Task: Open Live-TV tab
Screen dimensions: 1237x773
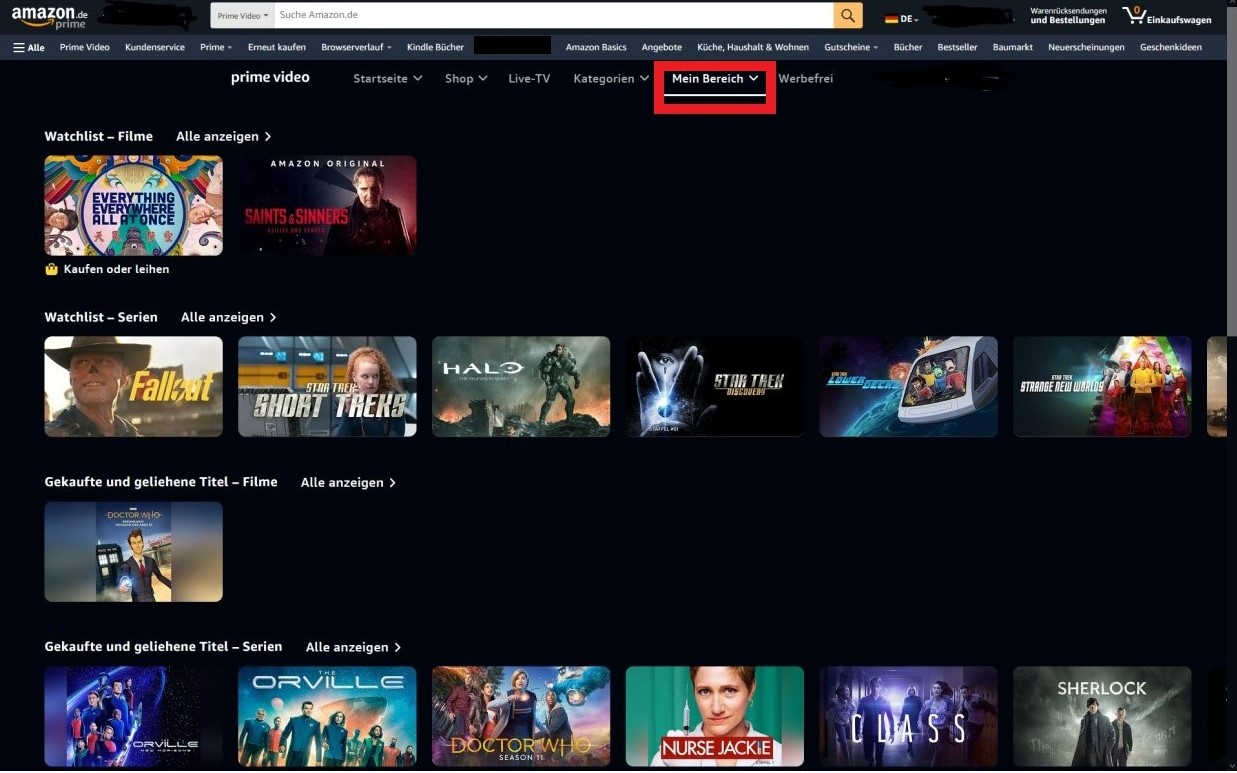Action: point(529,78)
